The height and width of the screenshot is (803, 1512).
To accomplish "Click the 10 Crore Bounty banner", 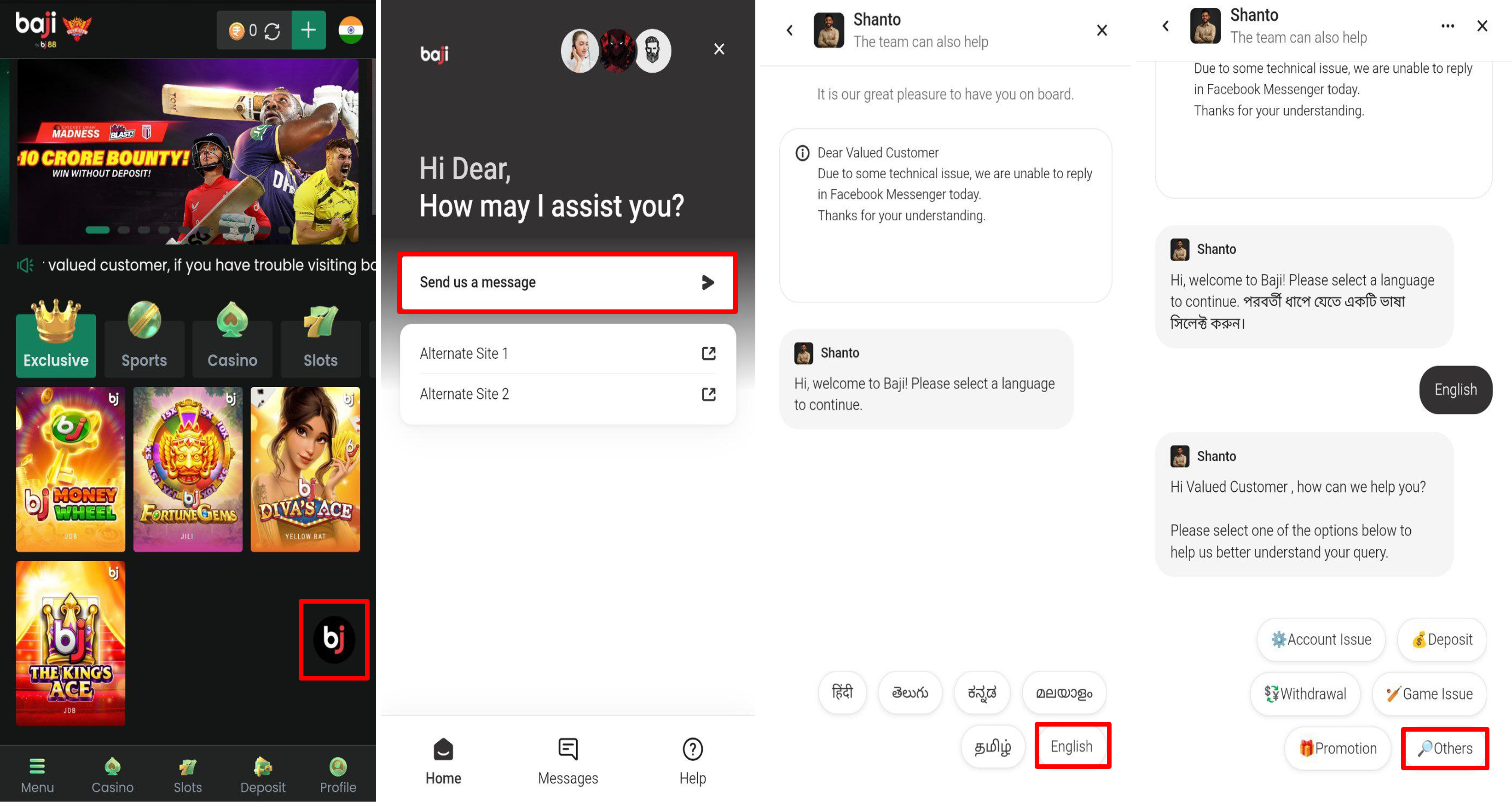I will 188,151.
